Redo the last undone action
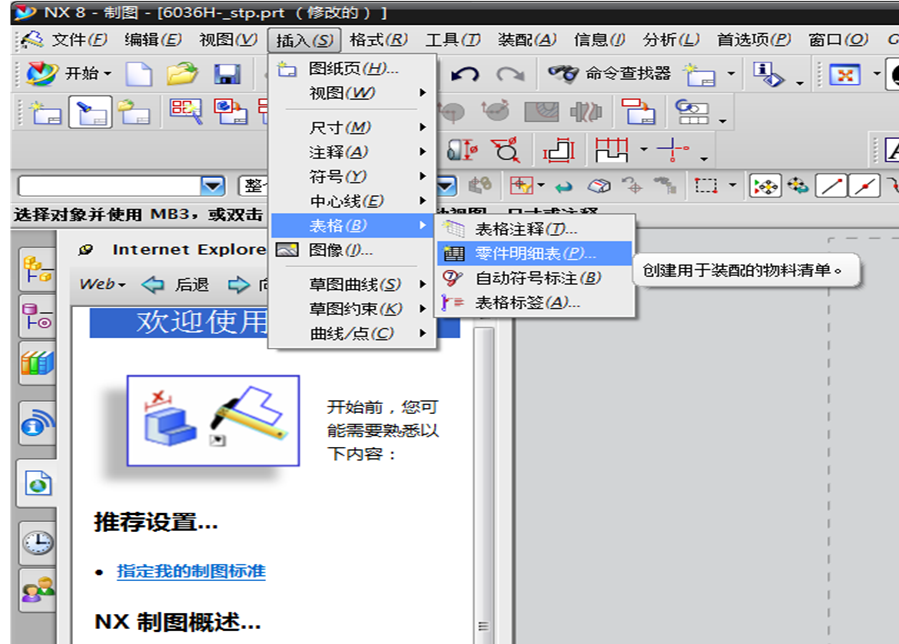Image resolution: width=899 pixels, height=644 pixels. tap(512, 73)
